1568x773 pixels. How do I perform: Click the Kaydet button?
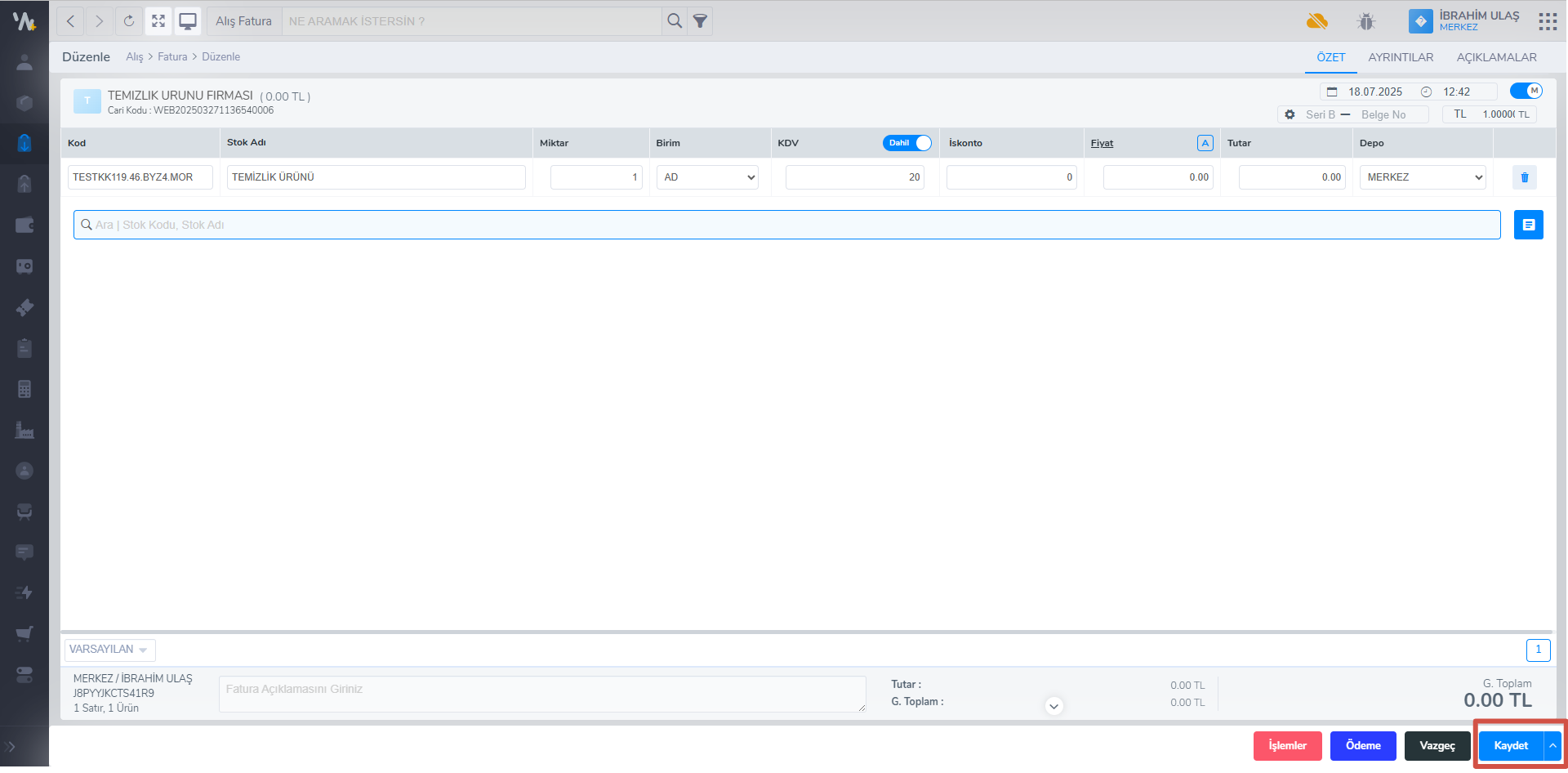(1510, 746)
